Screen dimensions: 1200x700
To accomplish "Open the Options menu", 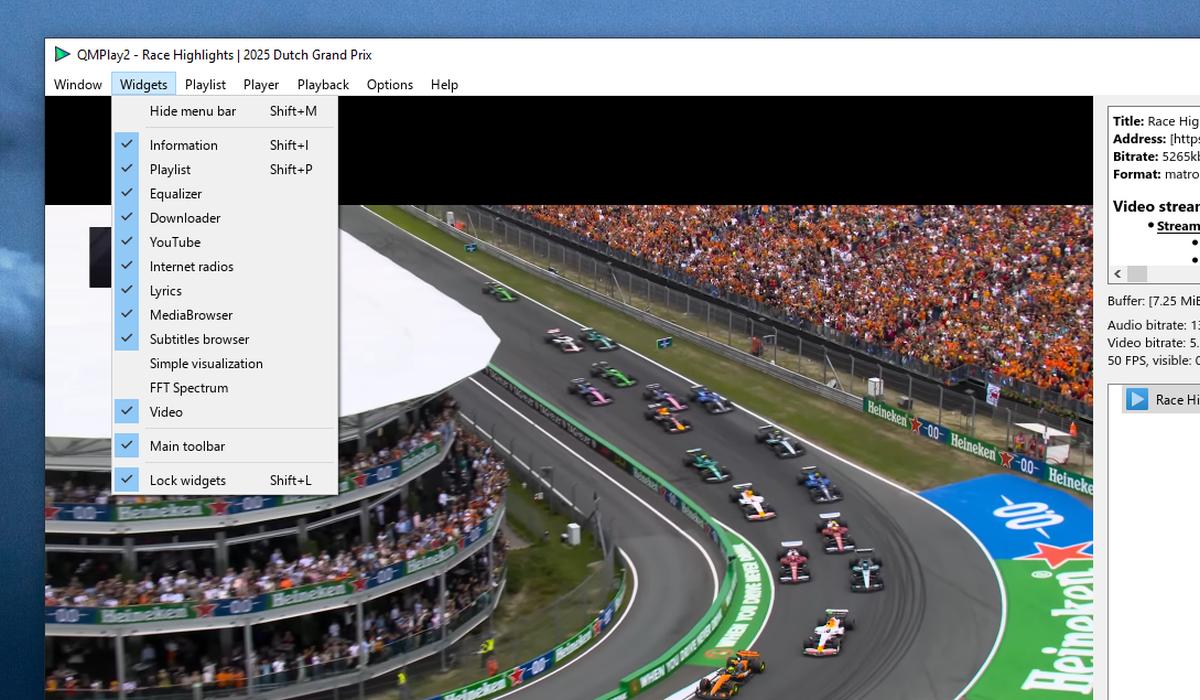I will [x=389, y=84].
